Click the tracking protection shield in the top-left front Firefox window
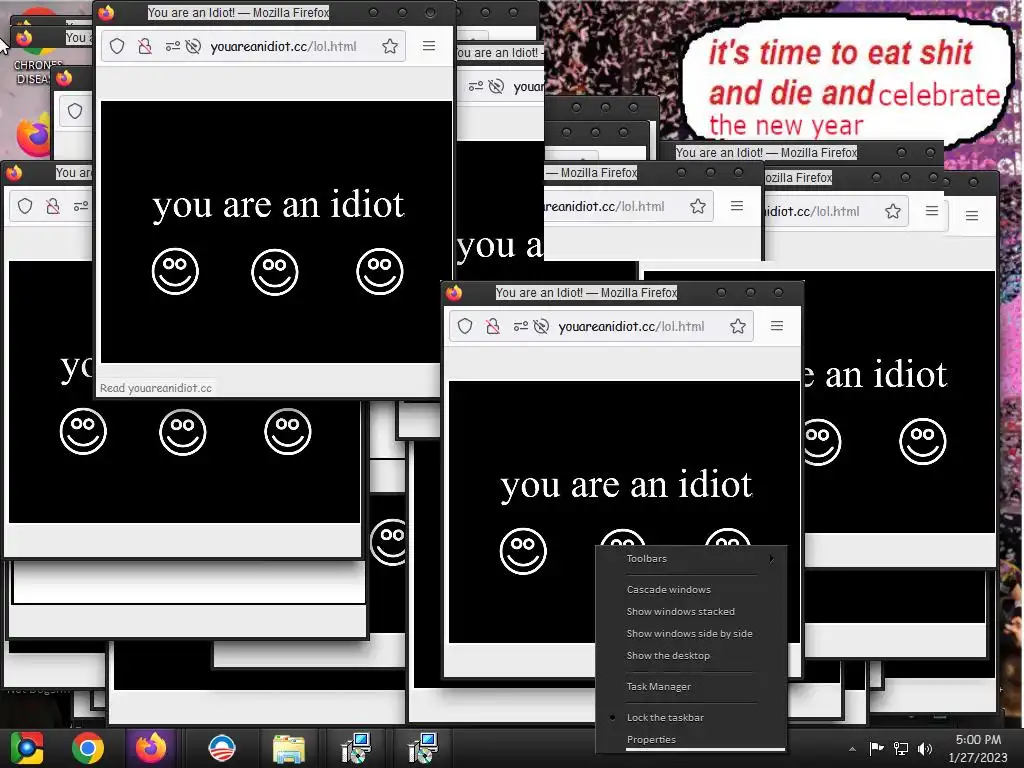The width and height of the screenshot is (1024, 768). (x=117, y=46)
